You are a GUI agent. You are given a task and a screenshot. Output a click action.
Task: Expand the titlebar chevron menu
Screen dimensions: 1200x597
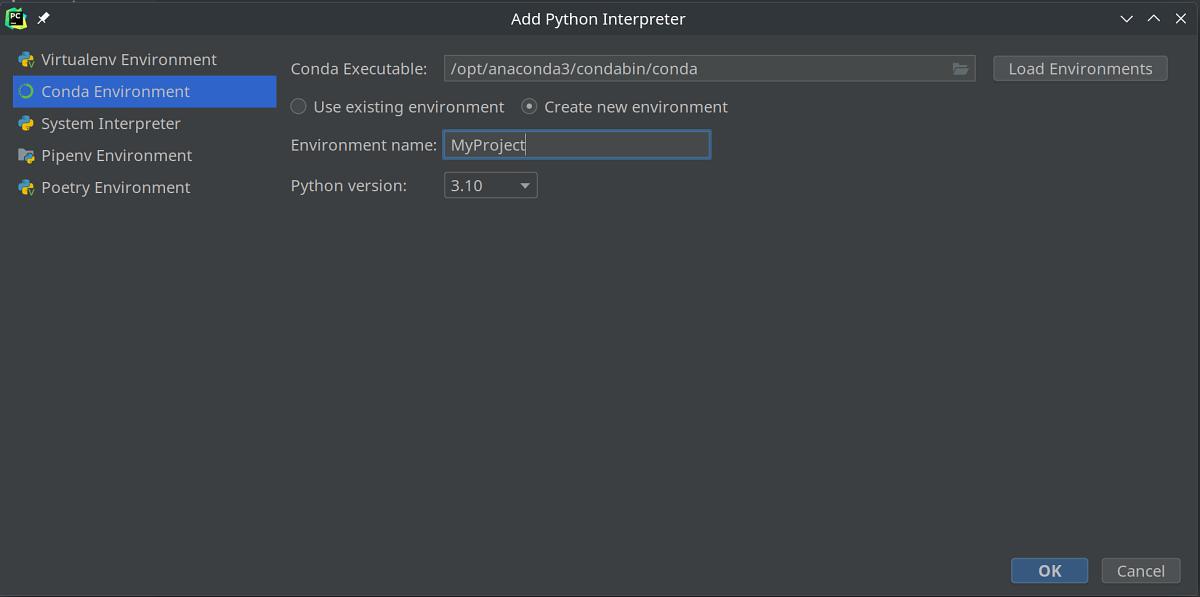click(x=1126, y=18)
